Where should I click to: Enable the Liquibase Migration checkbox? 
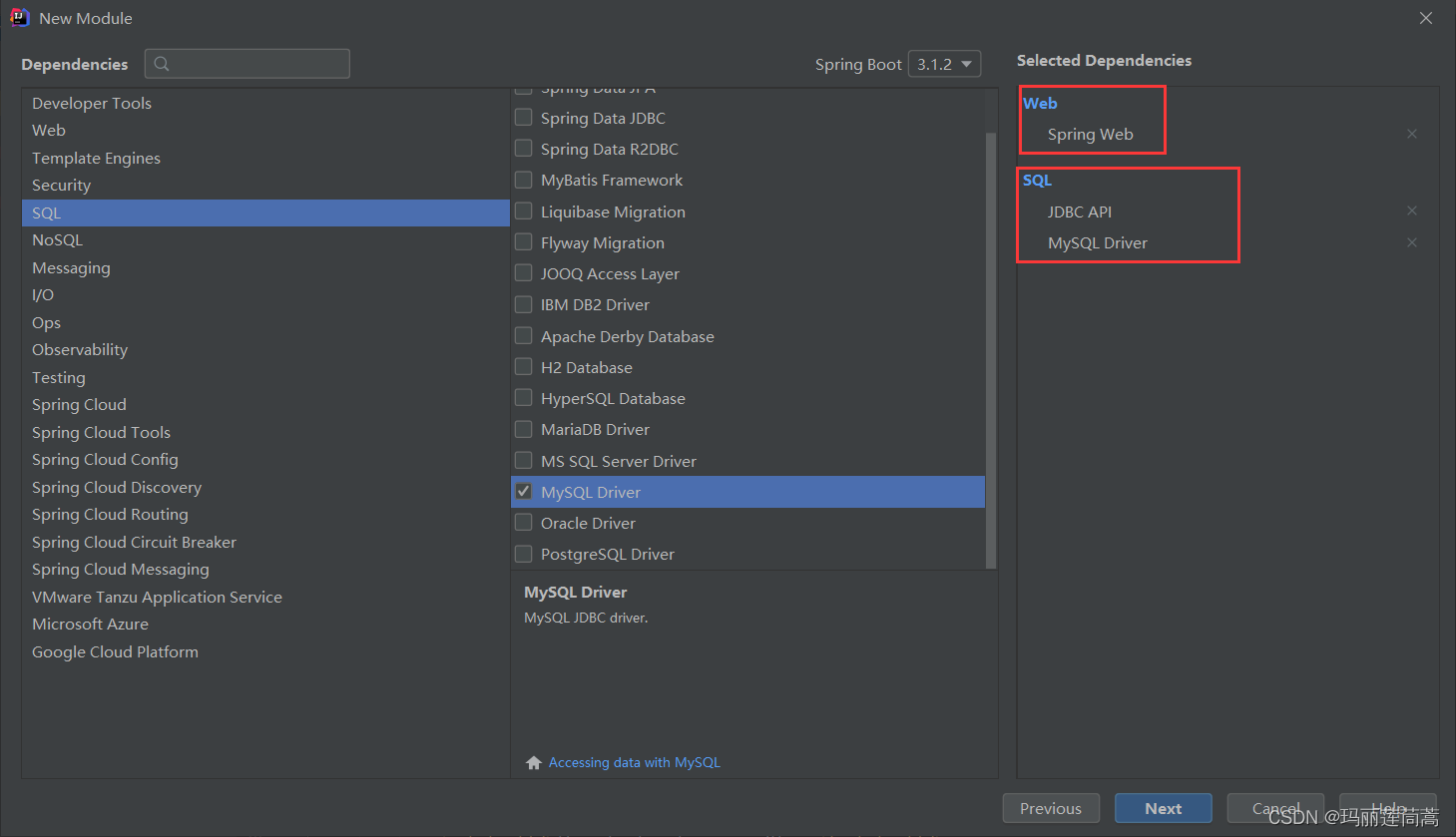coord(523,211)
